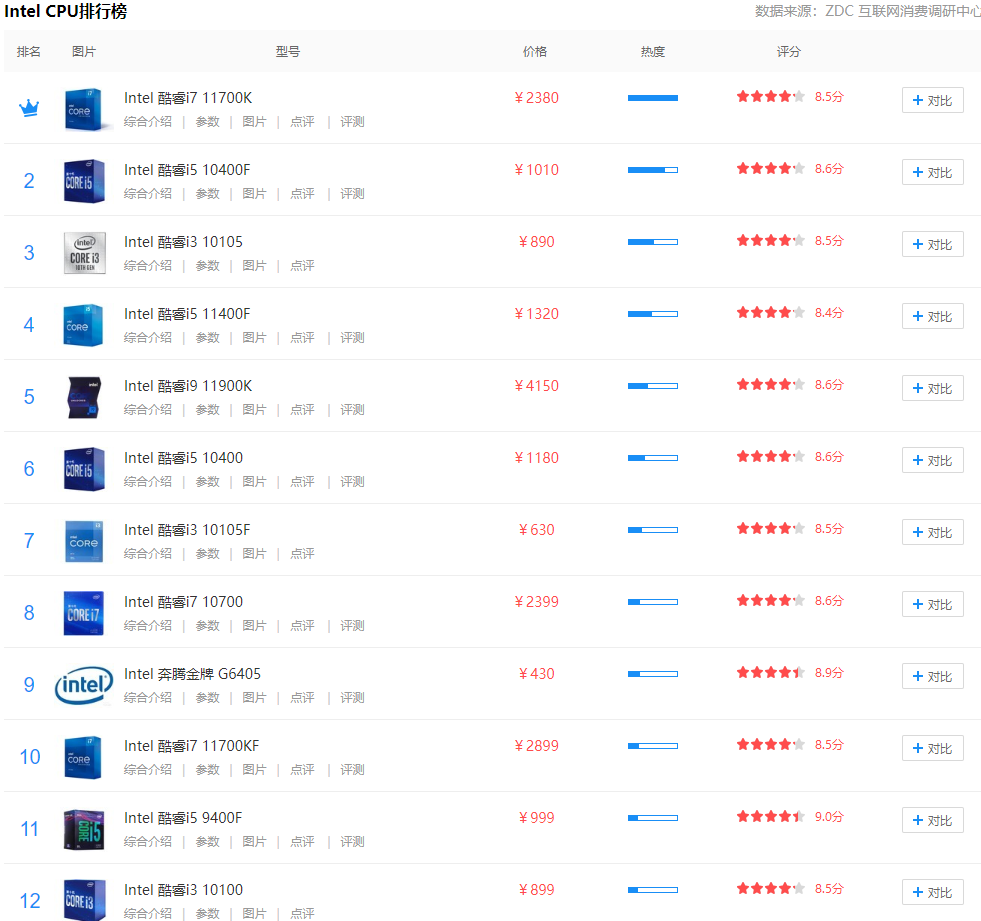The width and height of the screenshot is (981, 921).
Task: Click the 酷睿i5 9400F box image
Action: click(x=84, y=829)
